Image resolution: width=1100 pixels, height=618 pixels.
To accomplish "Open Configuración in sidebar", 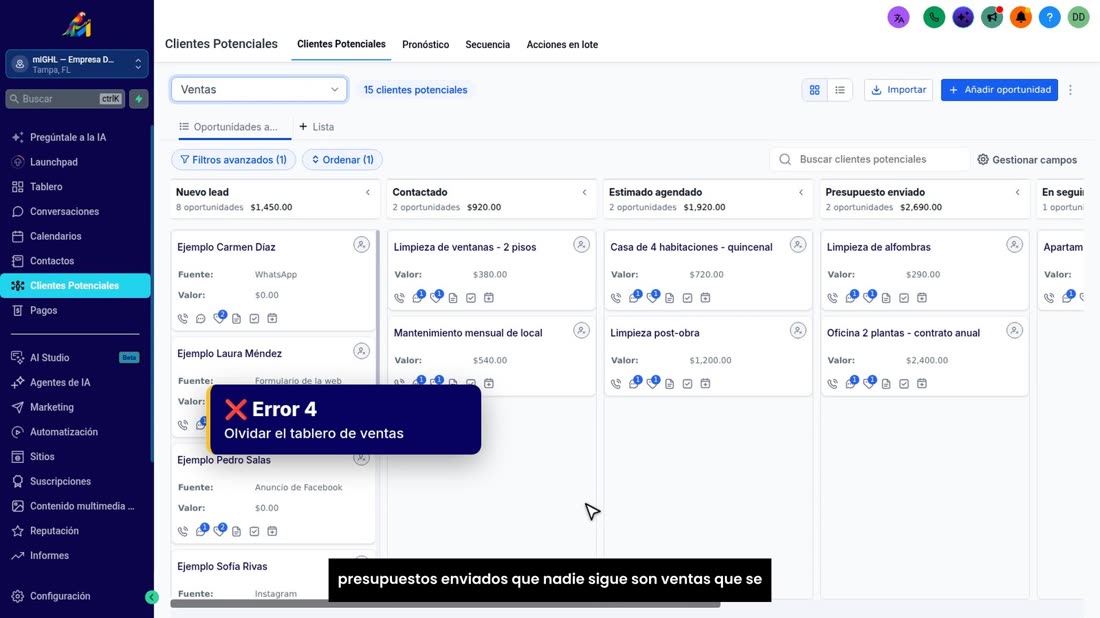I will pos(60,596).
